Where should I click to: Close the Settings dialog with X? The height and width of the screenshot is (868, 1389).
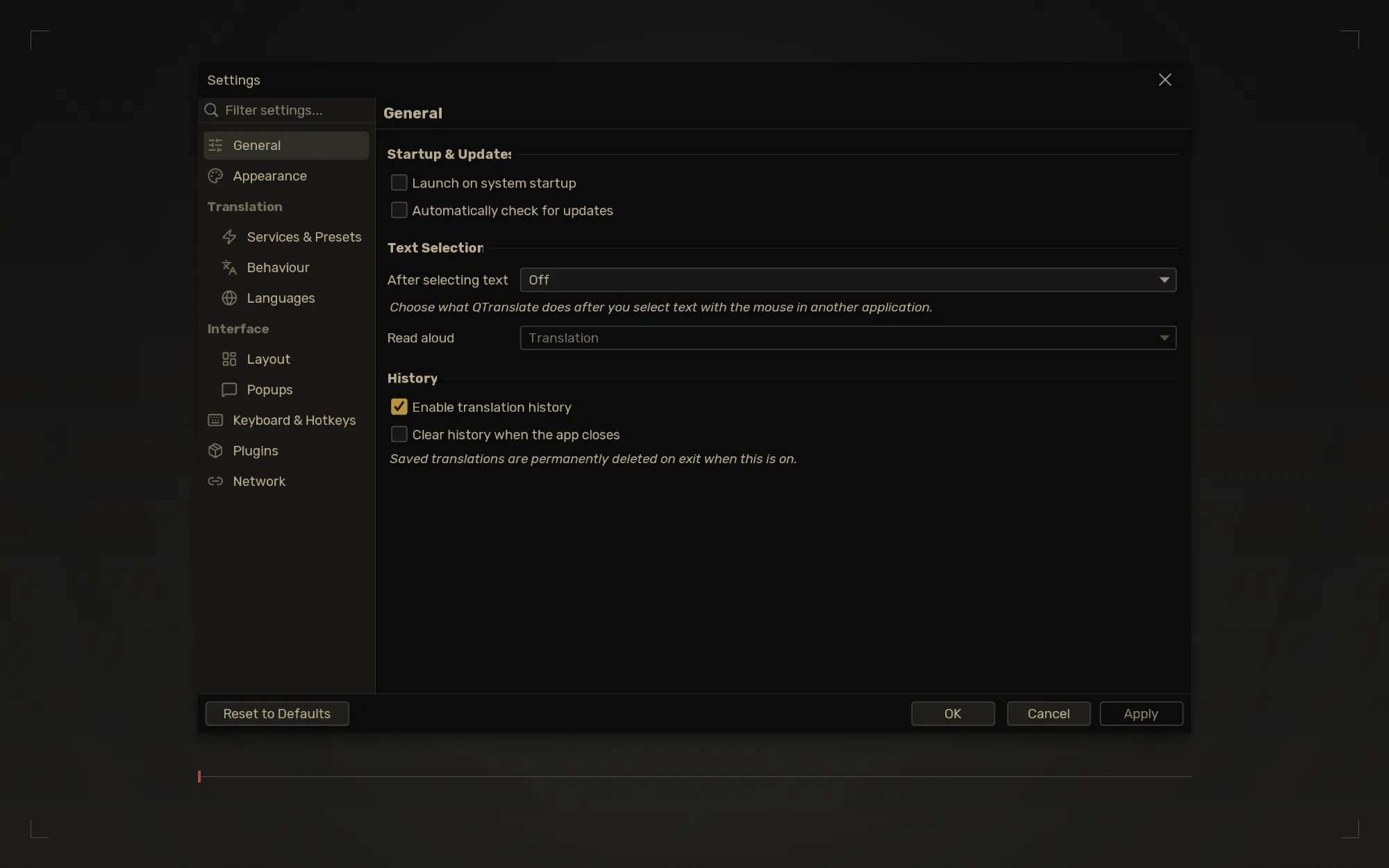(1165, 80)
